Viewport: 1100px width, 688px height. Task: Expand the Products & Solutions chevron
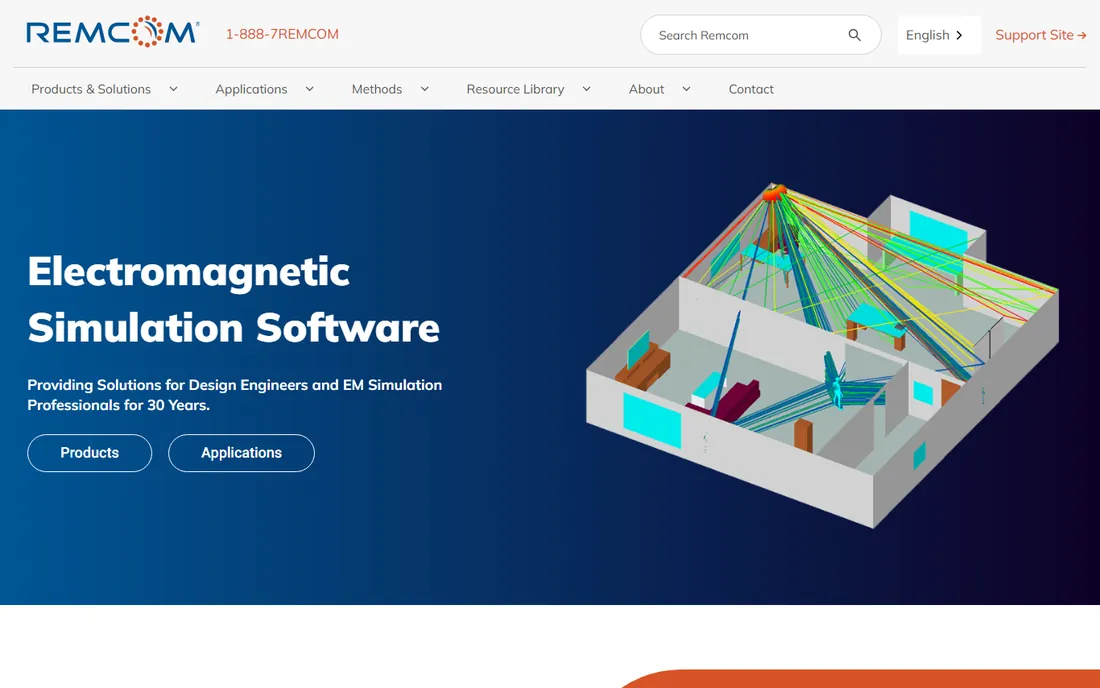[x=173, y=89]
